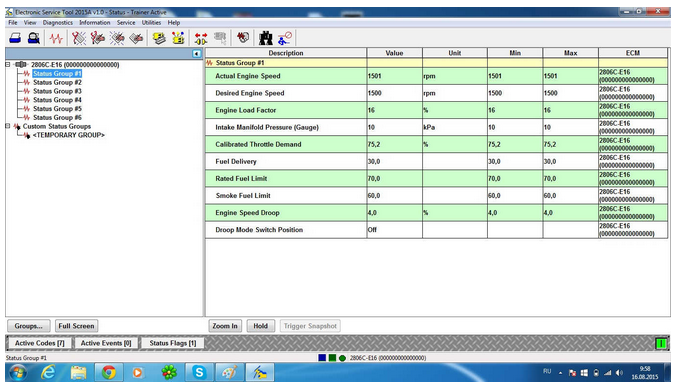The image size is (675, 386).
Task: Open print preview toolbar icon
Action: (x=34, y=38)
